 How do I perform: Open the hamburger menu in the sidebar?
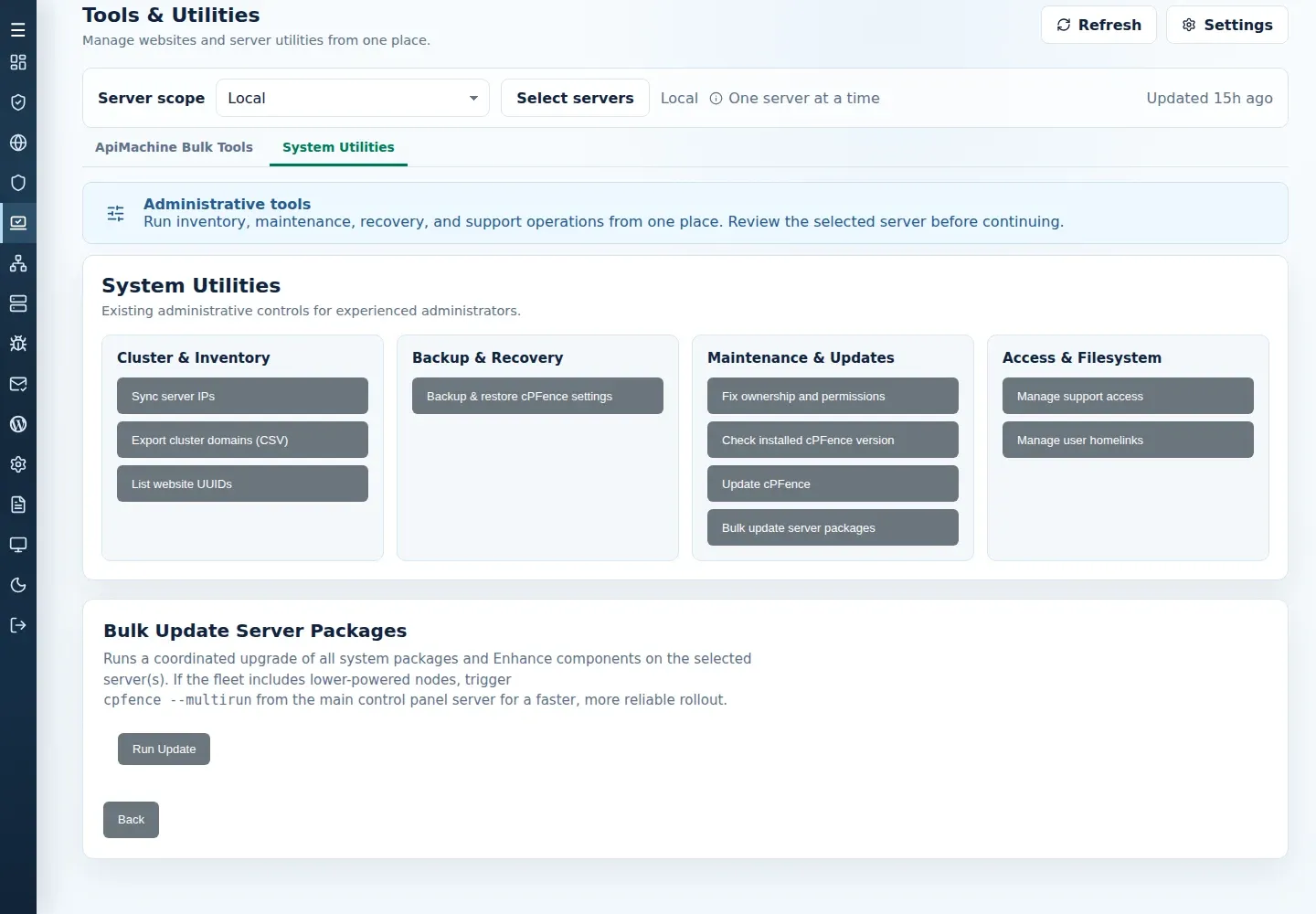[x=18, y=30]
